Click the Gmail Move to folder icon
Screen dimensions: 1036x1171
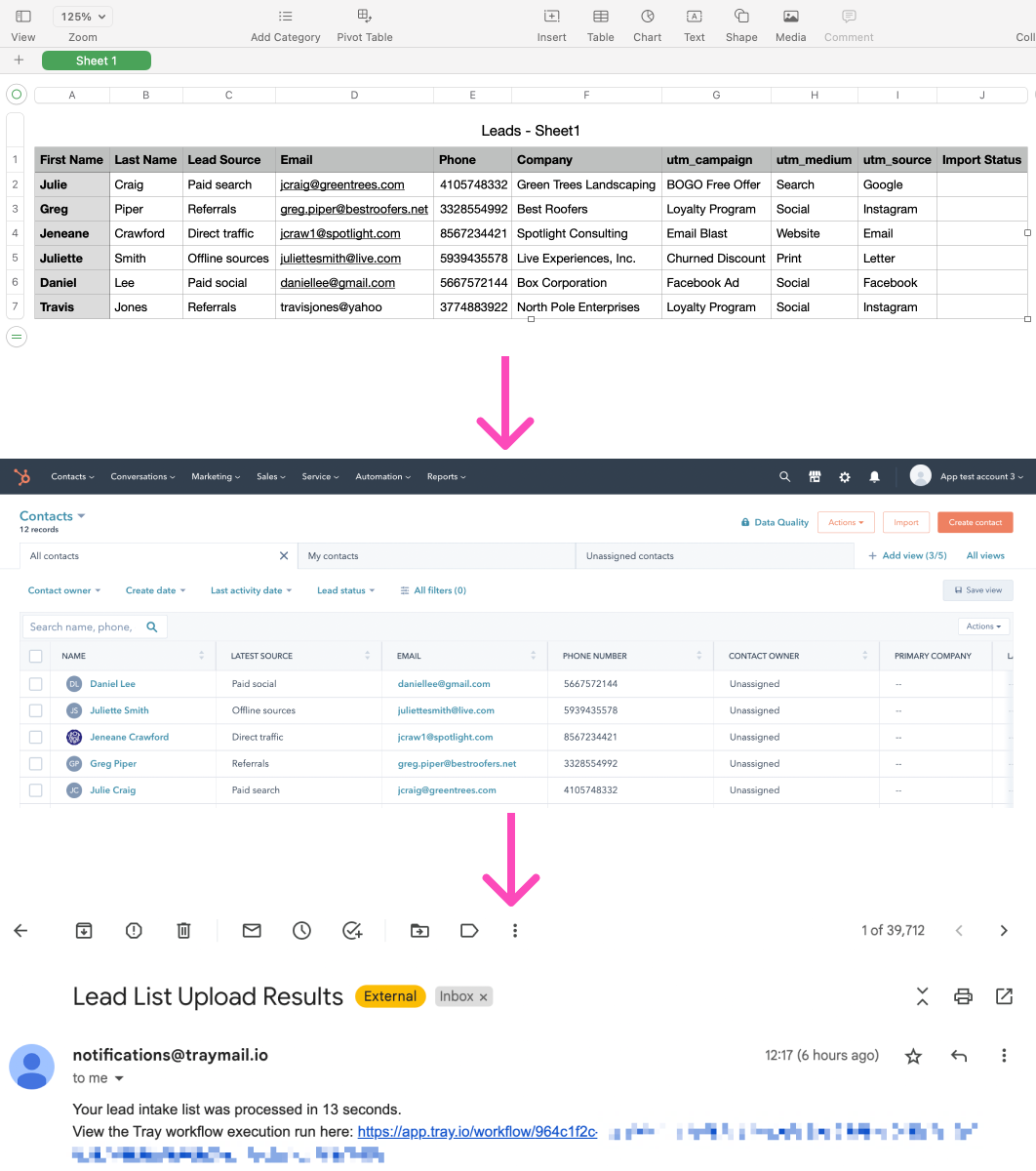point(419,931)
